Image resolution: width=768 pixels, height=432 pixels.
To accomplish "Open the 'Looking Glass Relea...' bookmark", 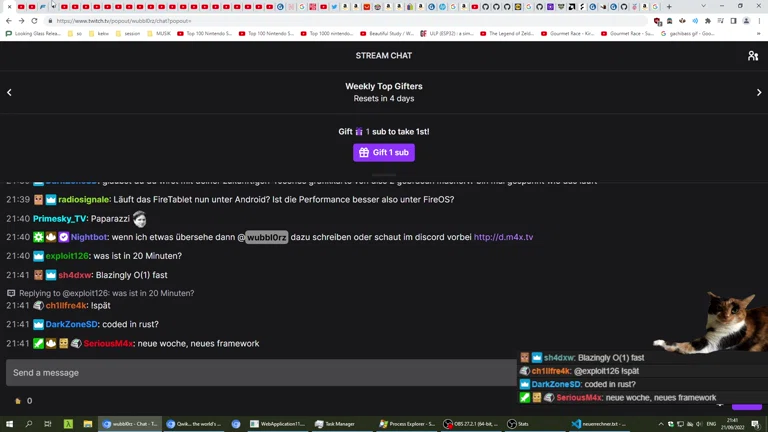I will pos(33,34).
